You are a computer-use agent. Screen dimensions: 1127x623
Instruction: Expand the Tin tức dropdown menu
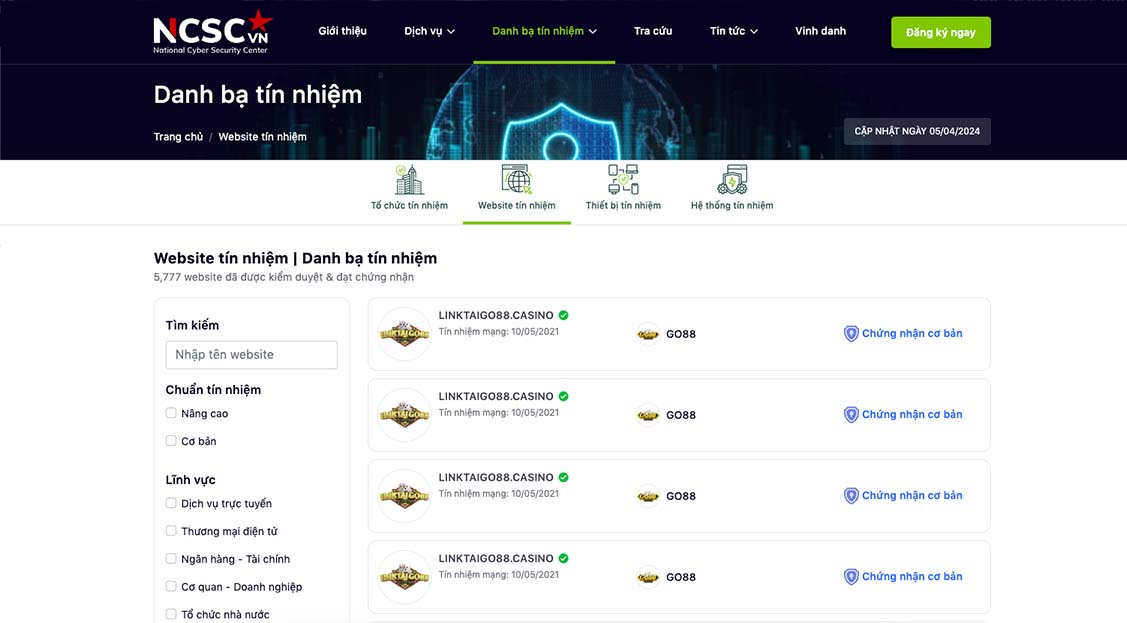(x=733, y=31)
